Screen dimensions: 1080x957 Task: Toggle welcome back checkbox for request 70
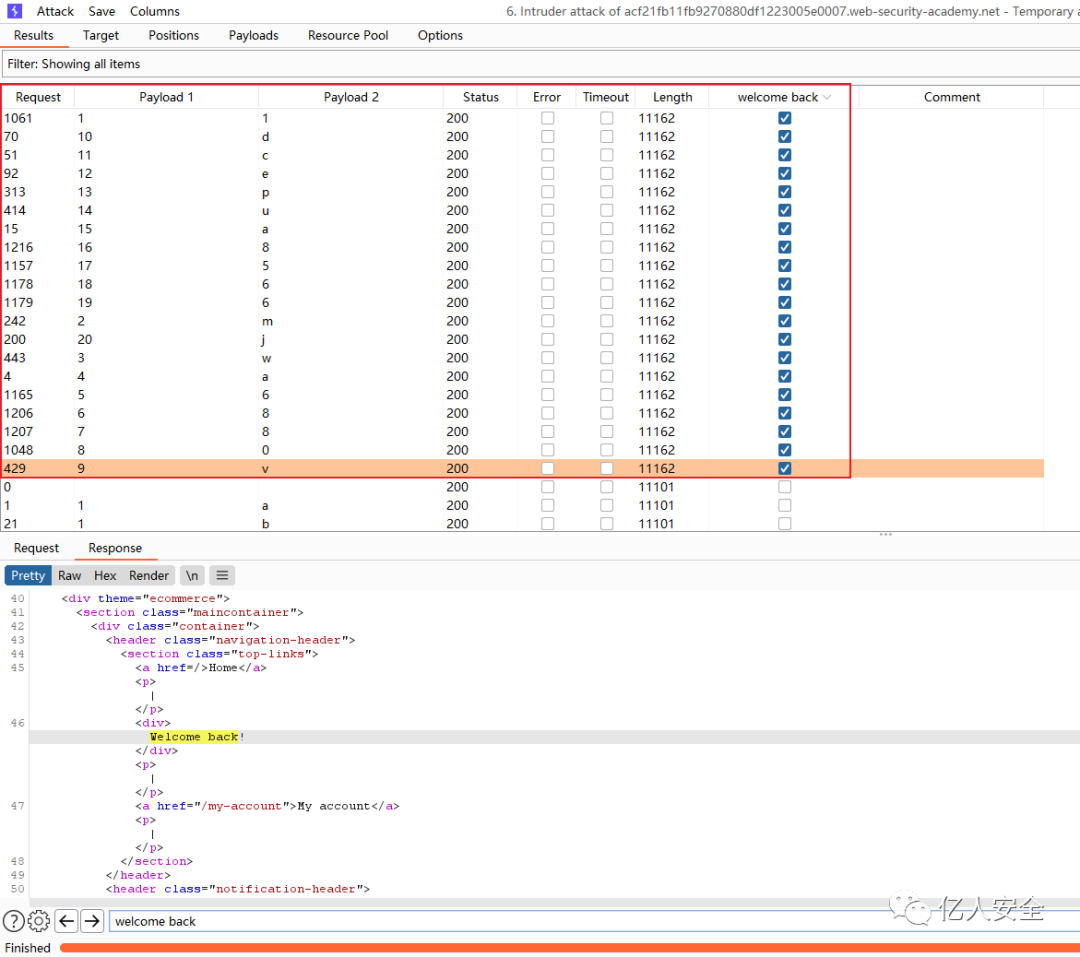click(785, 136)
